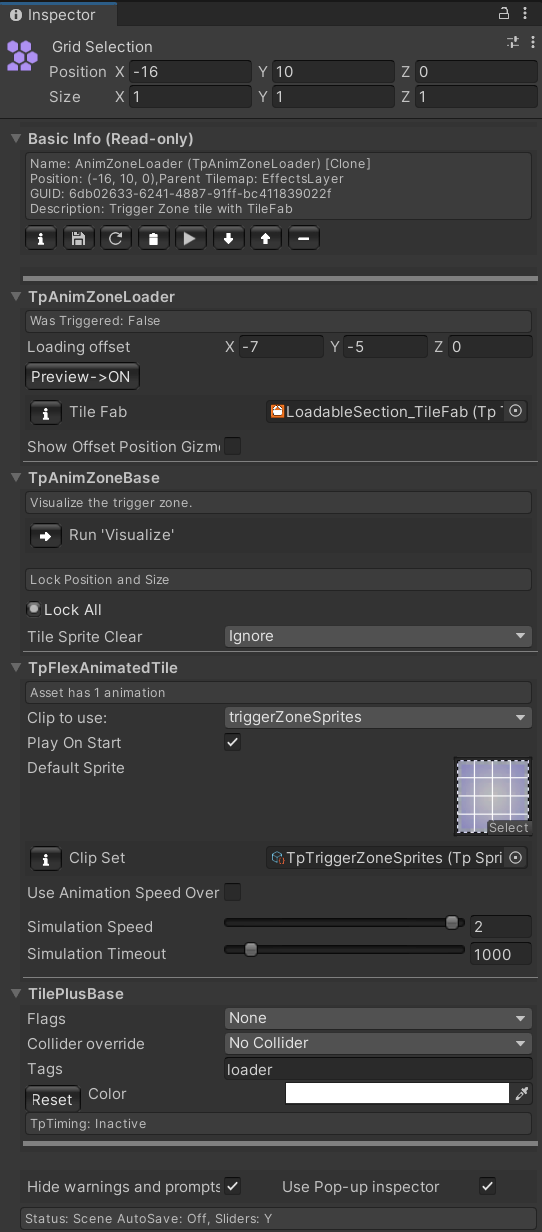Image resolution: width=542 pixels, height=1232 pixels.
Task: Open the Collider override dropdown
Action: [379, 1043]
